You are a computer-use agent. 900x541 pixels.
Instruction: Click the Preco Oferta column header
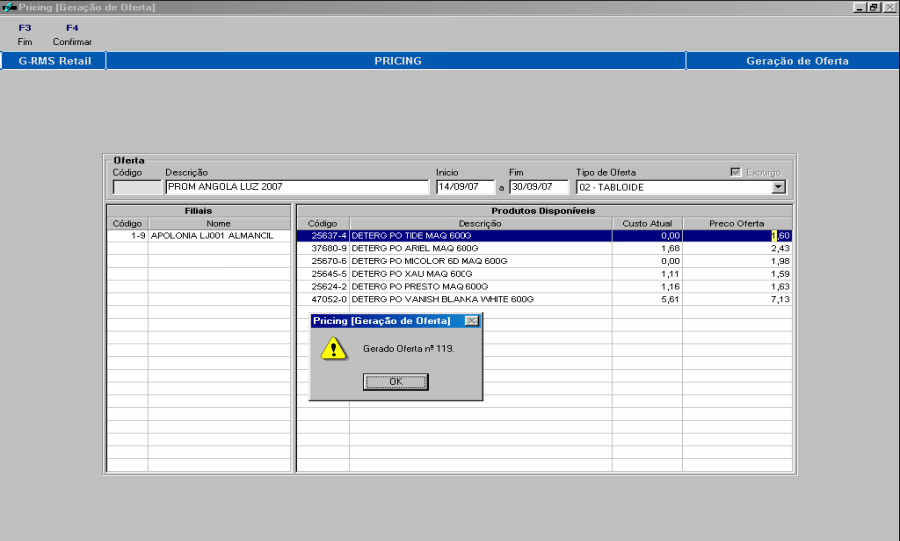738,224
